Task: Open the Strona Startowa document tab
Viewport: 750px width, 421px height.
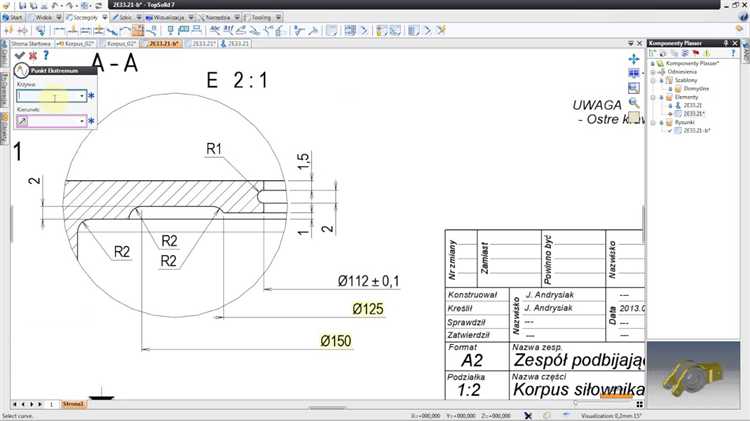Action: pyautogui.click(x=30, y=44)
